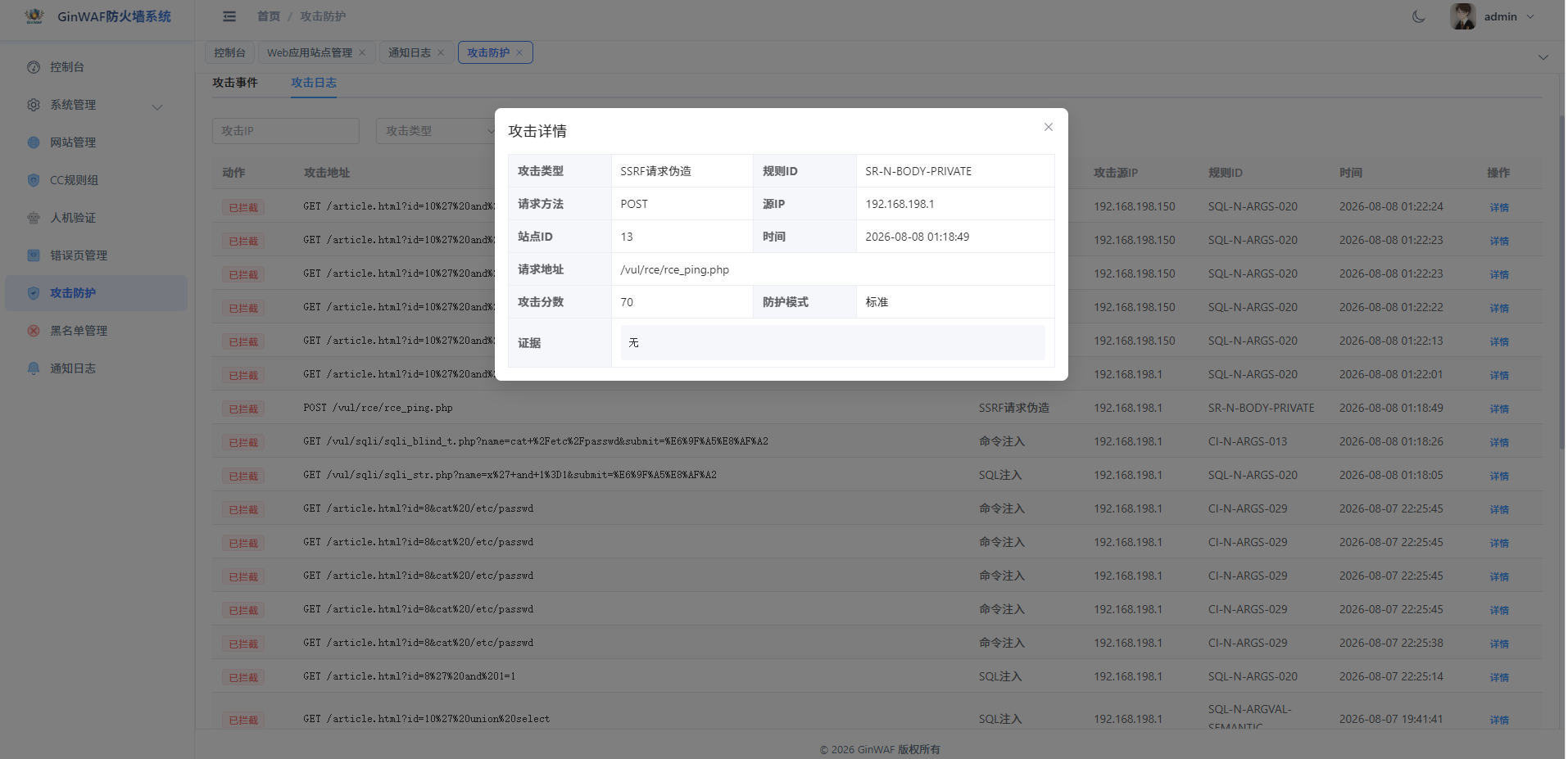Close the 攻击详情 dialog
Screen dimensions: 1568x759
[x=1048, y=127]
